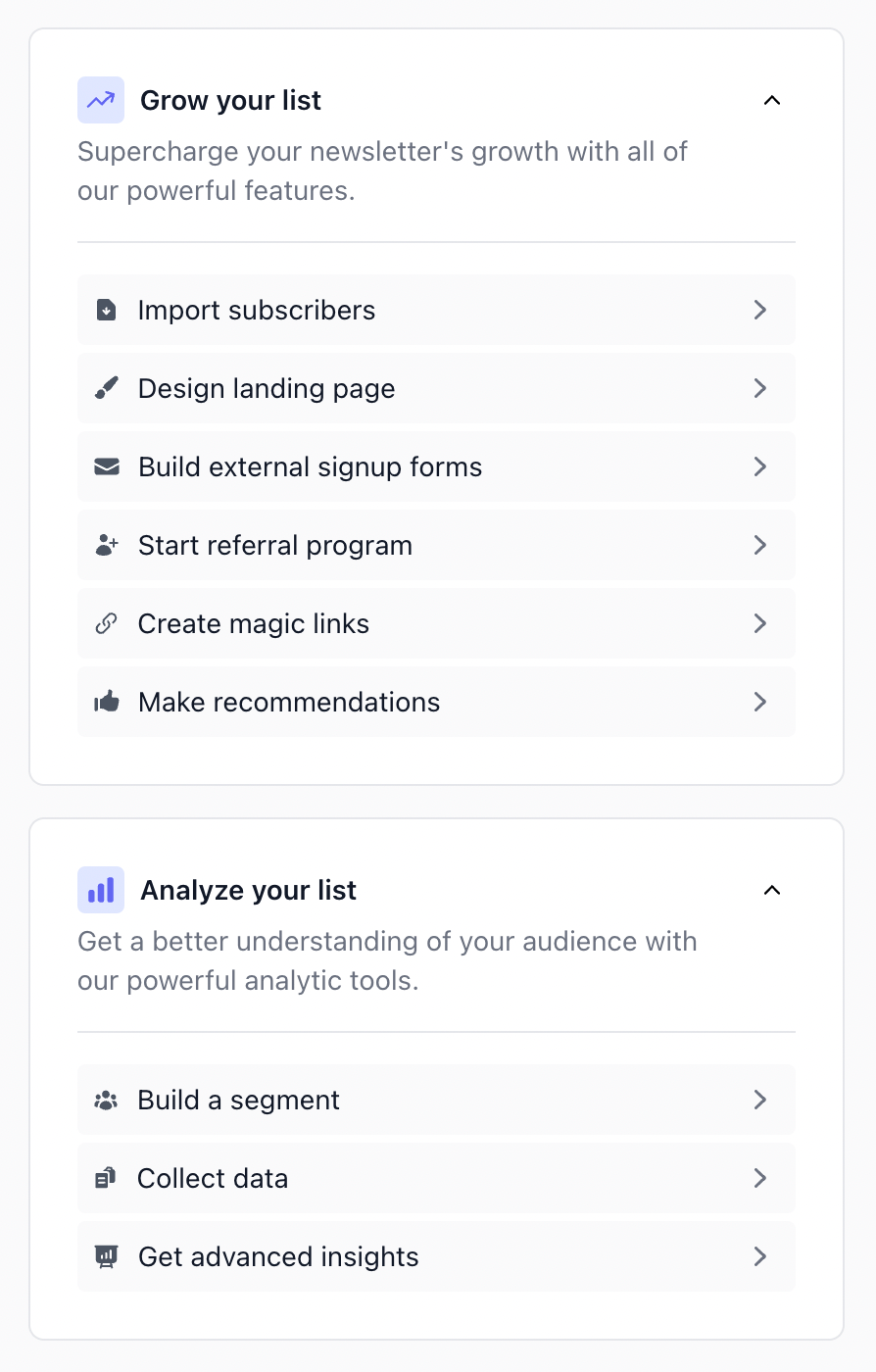Click the people group icon for Build a segment

pos(107,1100)
